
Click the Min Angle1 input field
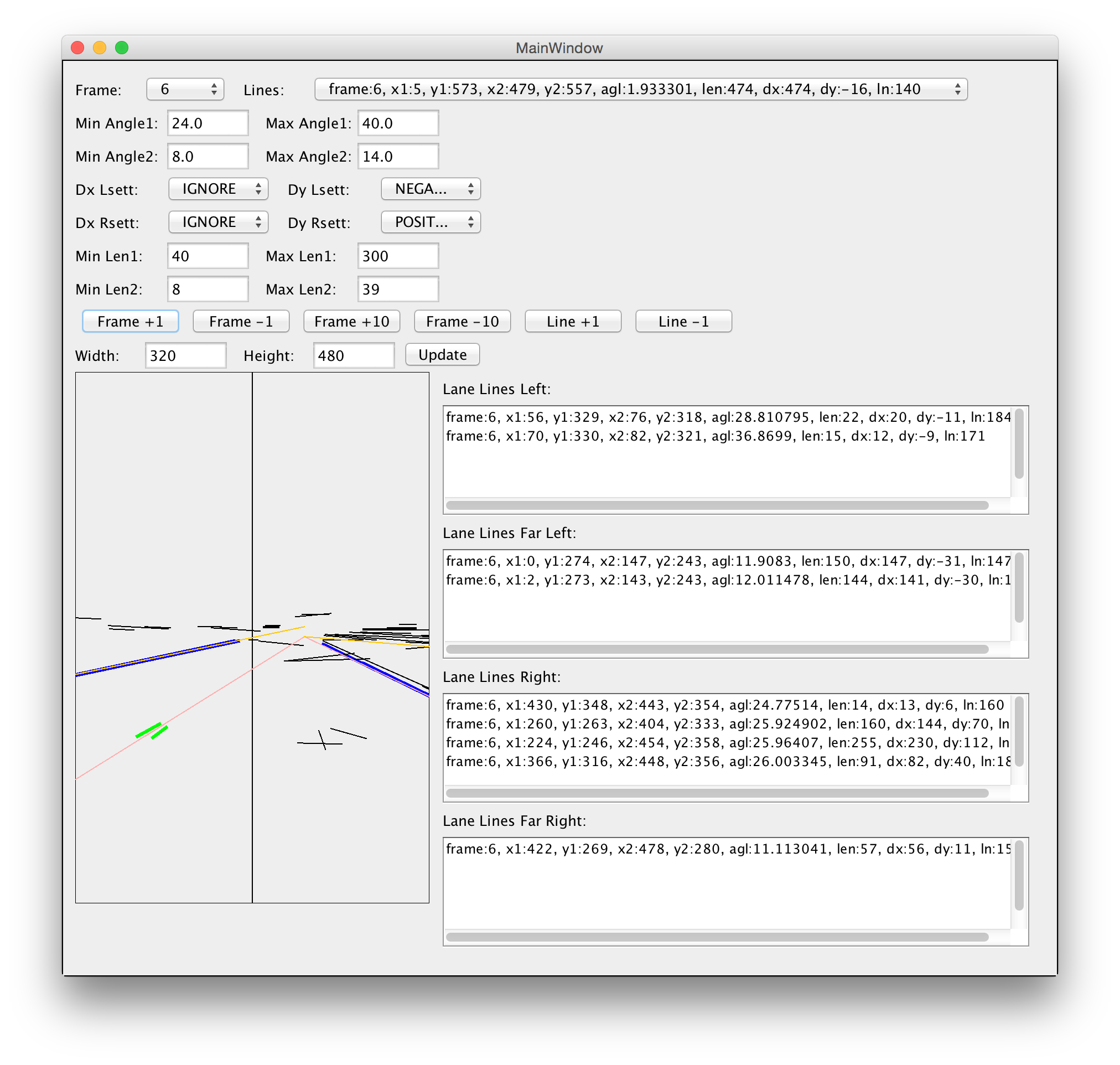208,123
